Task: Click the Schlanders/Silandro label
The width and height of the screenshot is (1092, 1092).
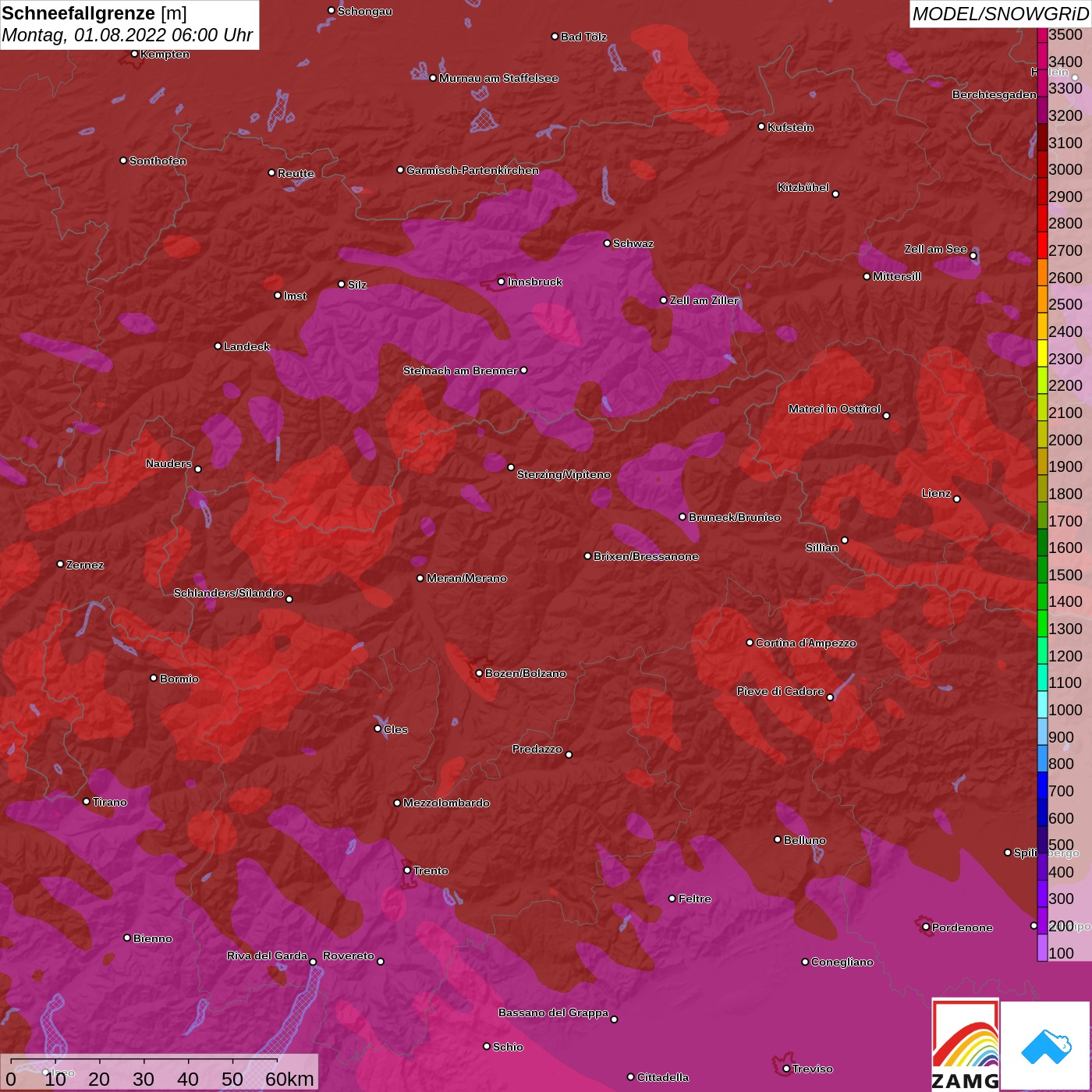Action: click(229, 593)
